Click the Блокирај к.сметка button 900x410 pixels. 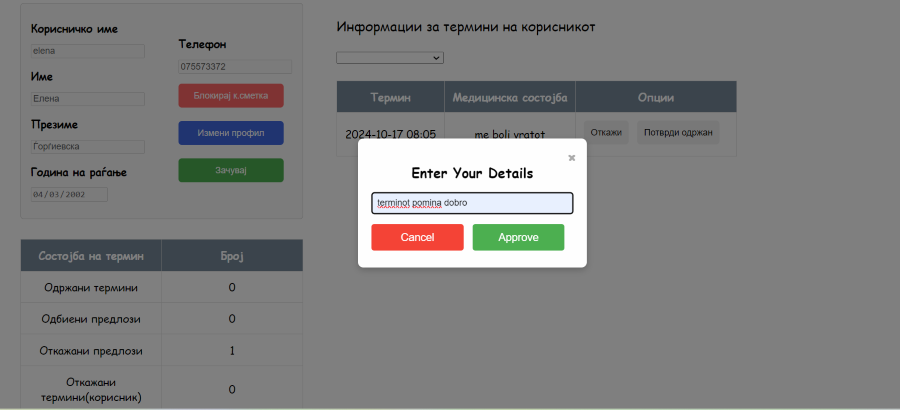click(x=231, y=96)
